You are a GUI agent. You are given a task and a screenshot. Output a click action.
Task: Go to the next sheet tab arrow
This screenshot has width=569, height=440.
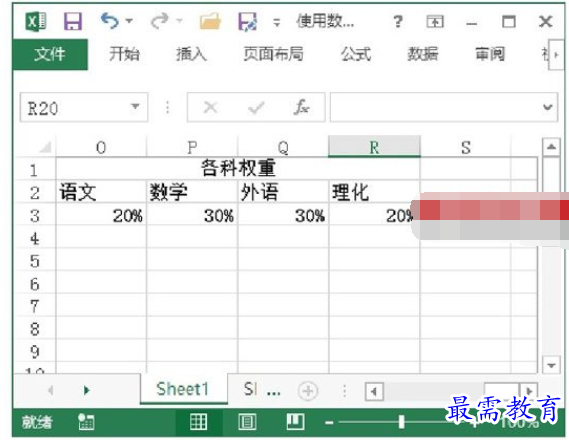86,390
